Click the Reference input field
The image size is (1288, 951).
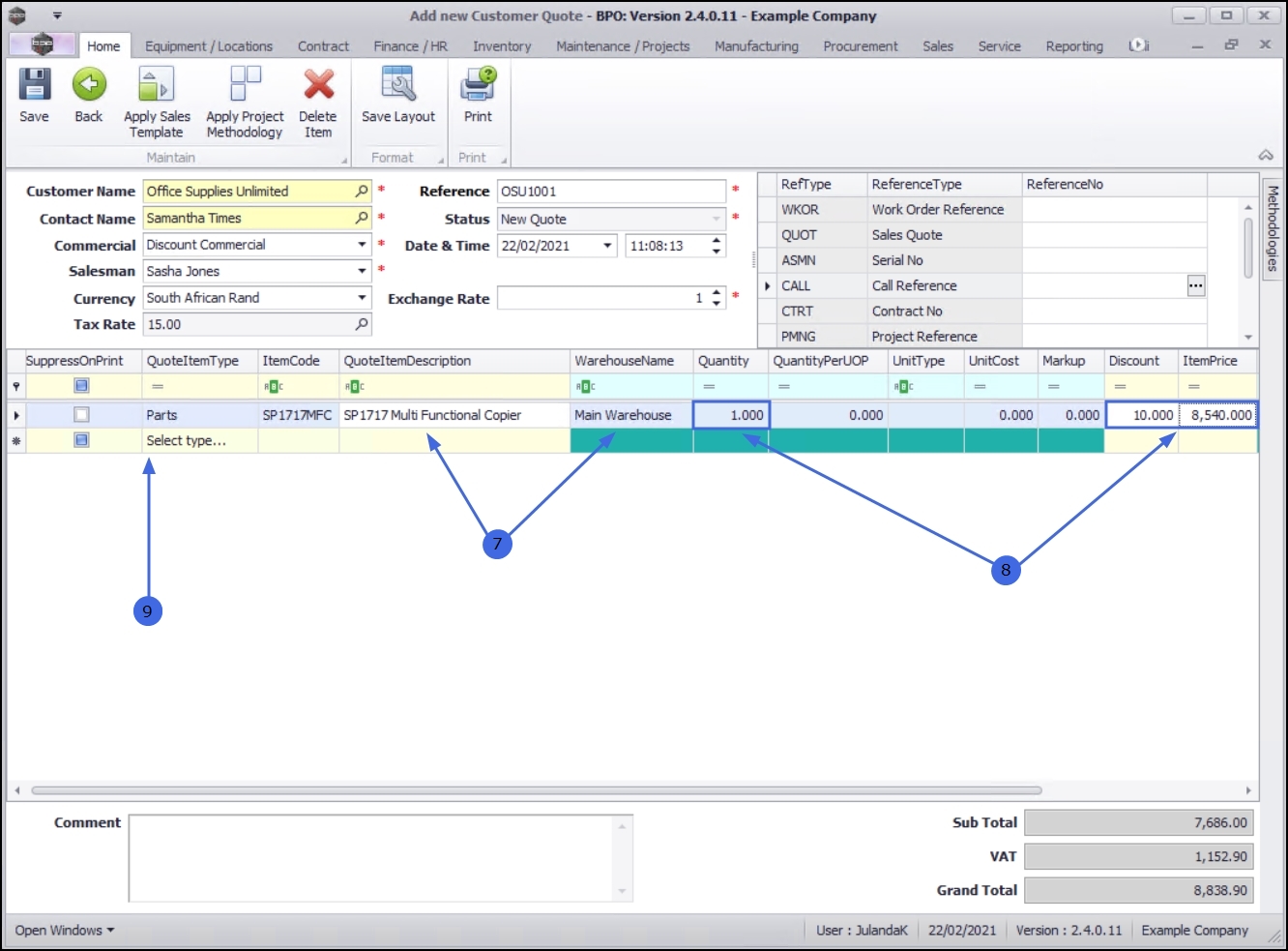click(611, 192)
